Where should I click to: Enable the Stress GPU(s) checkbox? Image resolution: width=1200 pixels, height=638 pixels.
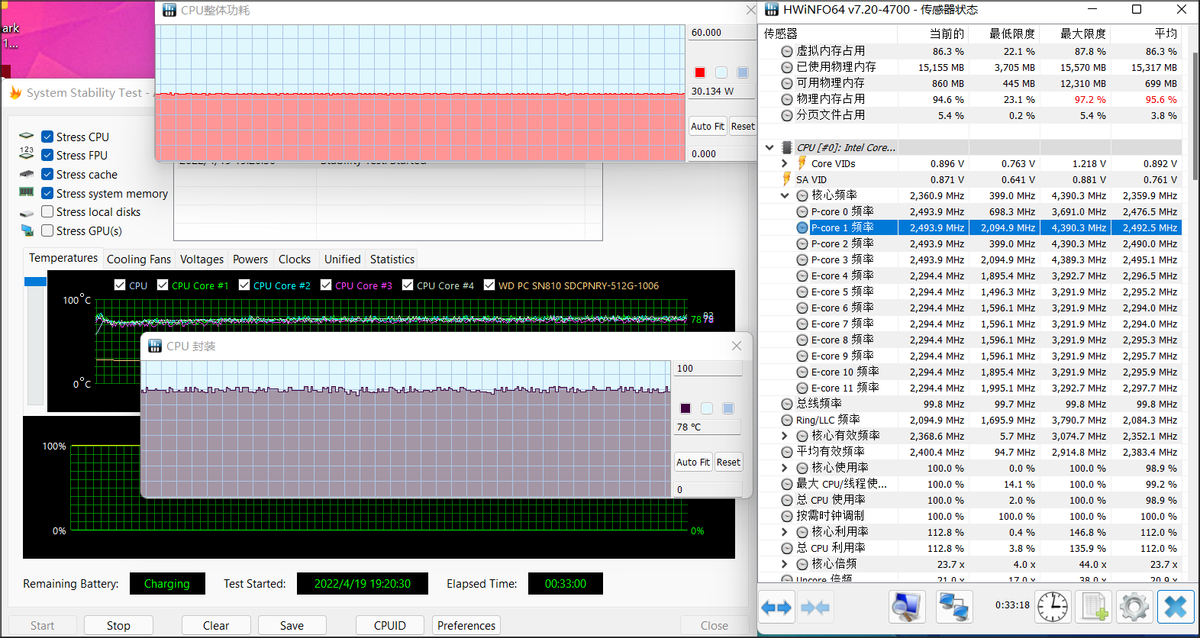pos(47,231)
